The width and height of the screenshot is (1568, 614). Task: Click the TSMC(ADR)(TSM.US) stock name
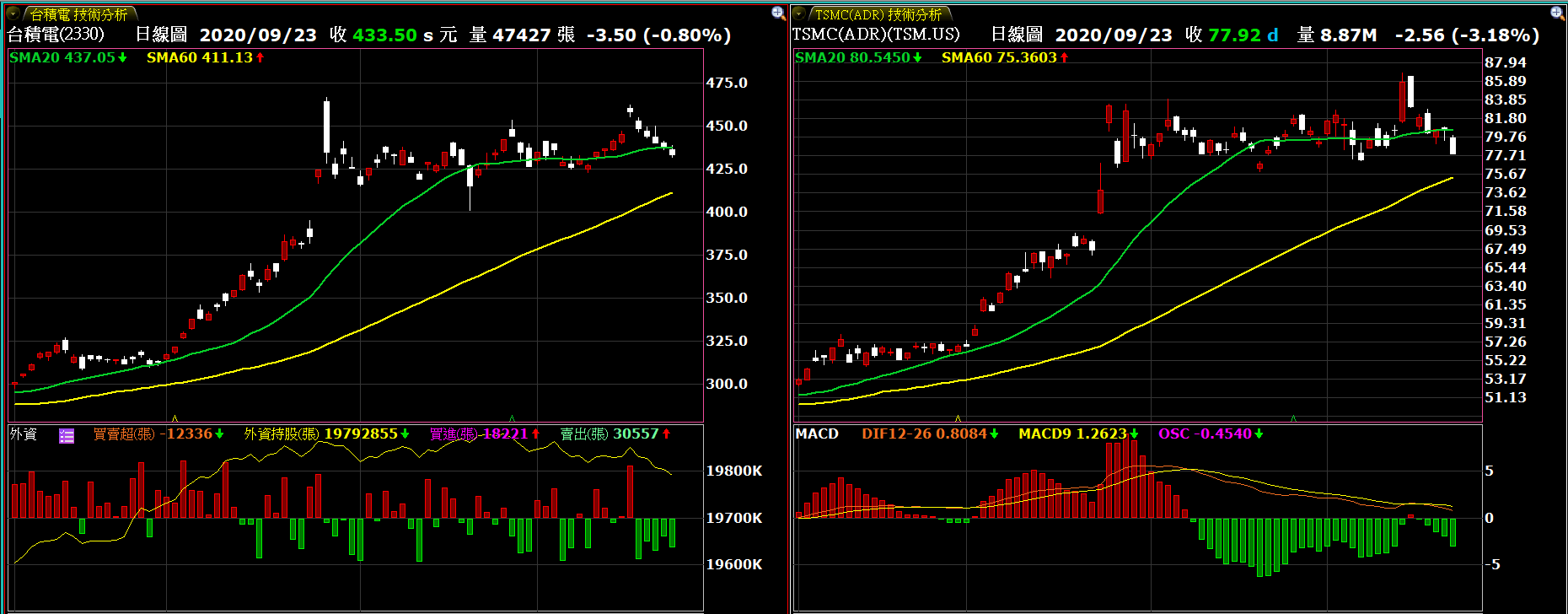pyautogui.click(x=876, y=35)
